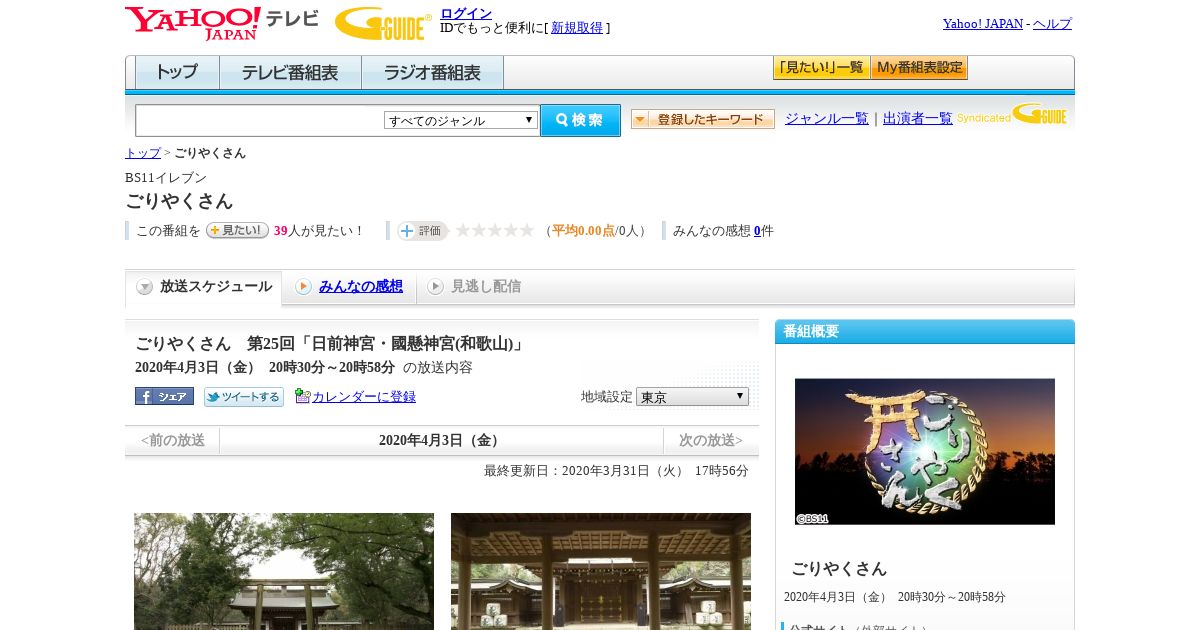Viewport: 1200px width, 630px height.
Task: Go to 次の放送> next broadcast
Action: [x=711, y=441]
